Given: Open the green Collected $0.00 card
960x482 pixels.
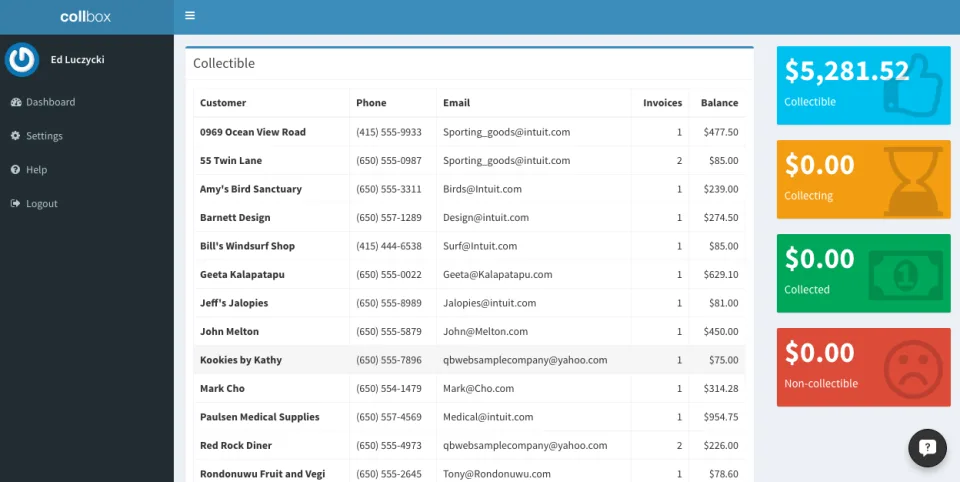Looking at the screenshot, I should [x=864, y=273].
